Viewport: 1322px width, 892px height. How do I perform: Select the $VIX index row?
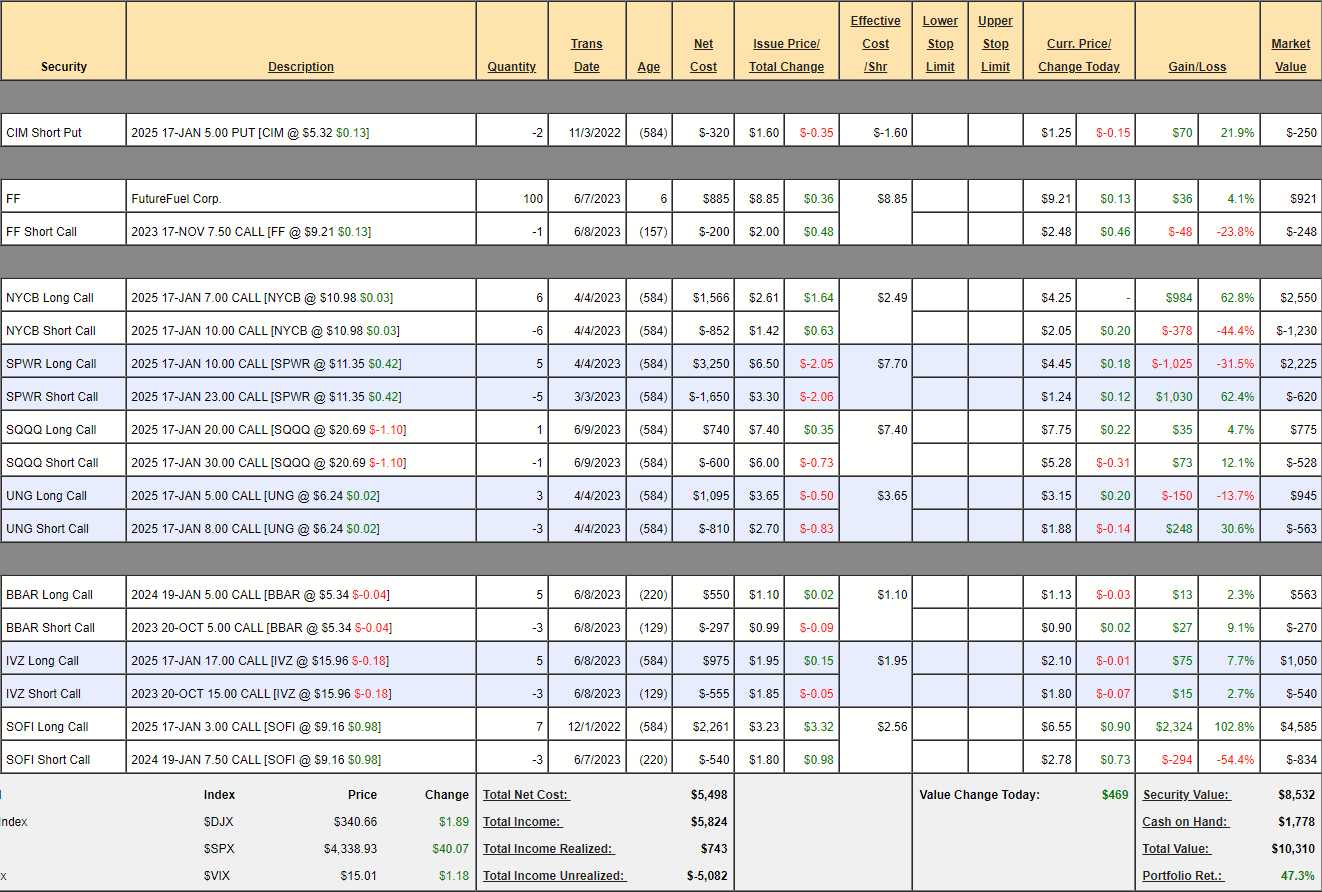[x=219, y=876]
